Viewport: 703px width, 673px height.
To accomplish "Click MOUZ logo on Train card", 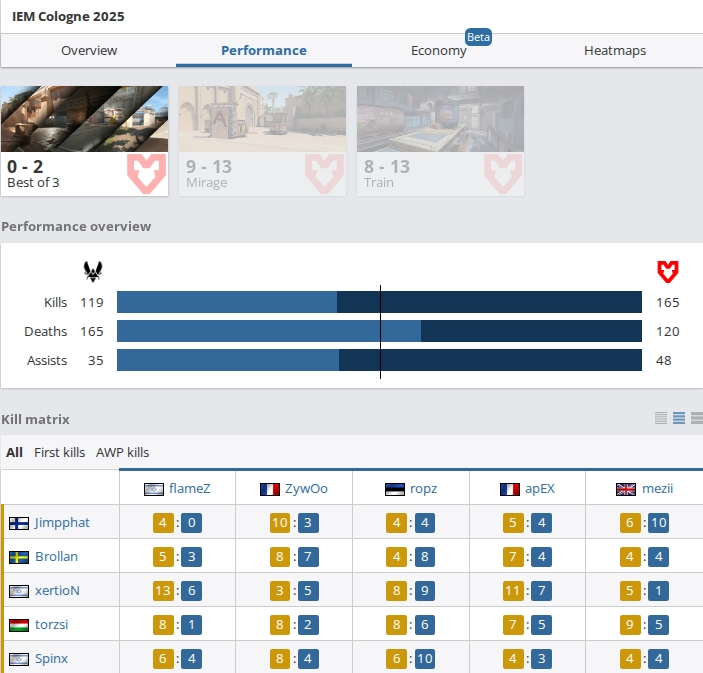I will coord(503,174).
